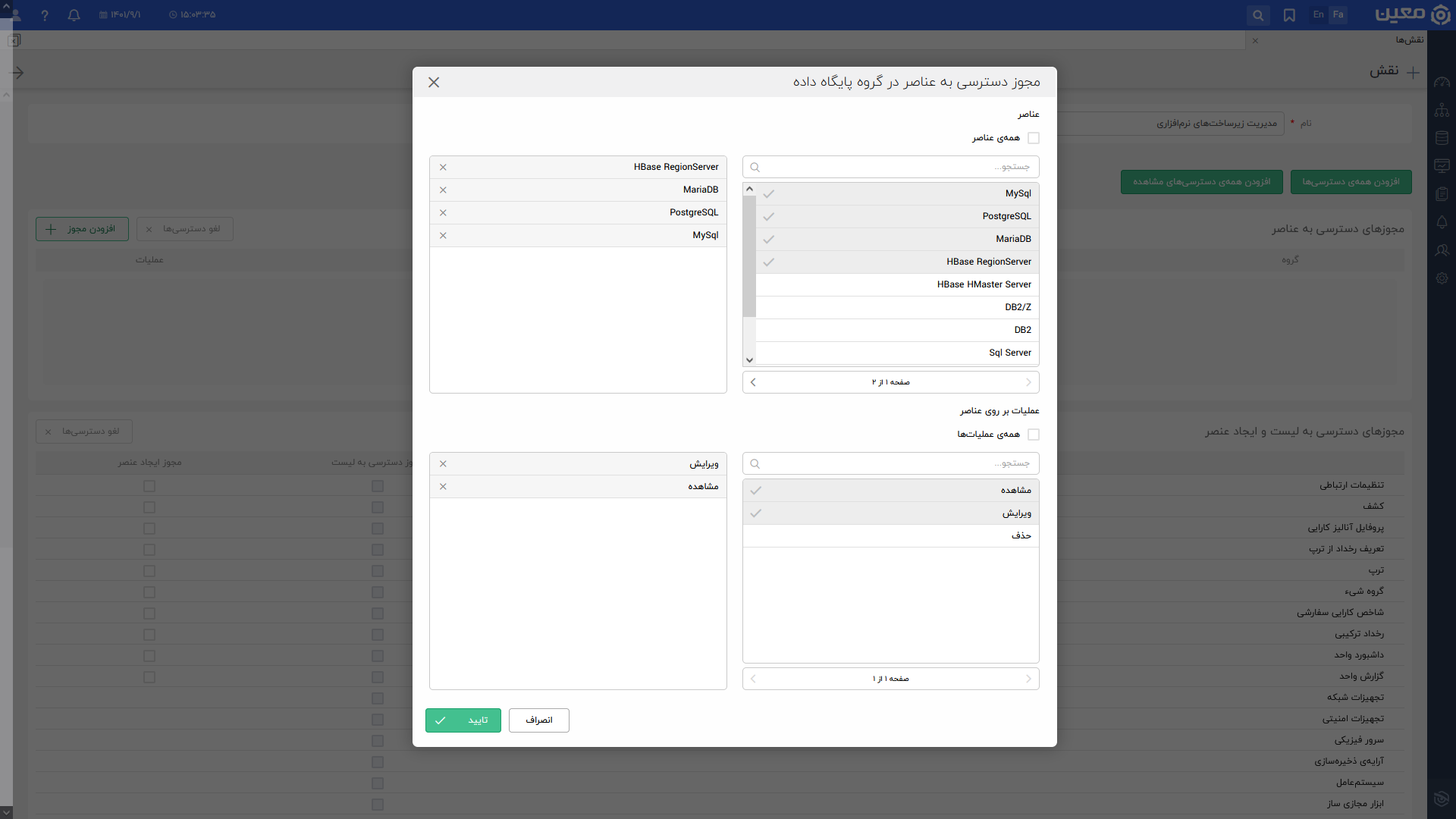Screen dimensions: 1456x819
Task: Click the Moein logo
Action: [1412, 14]
